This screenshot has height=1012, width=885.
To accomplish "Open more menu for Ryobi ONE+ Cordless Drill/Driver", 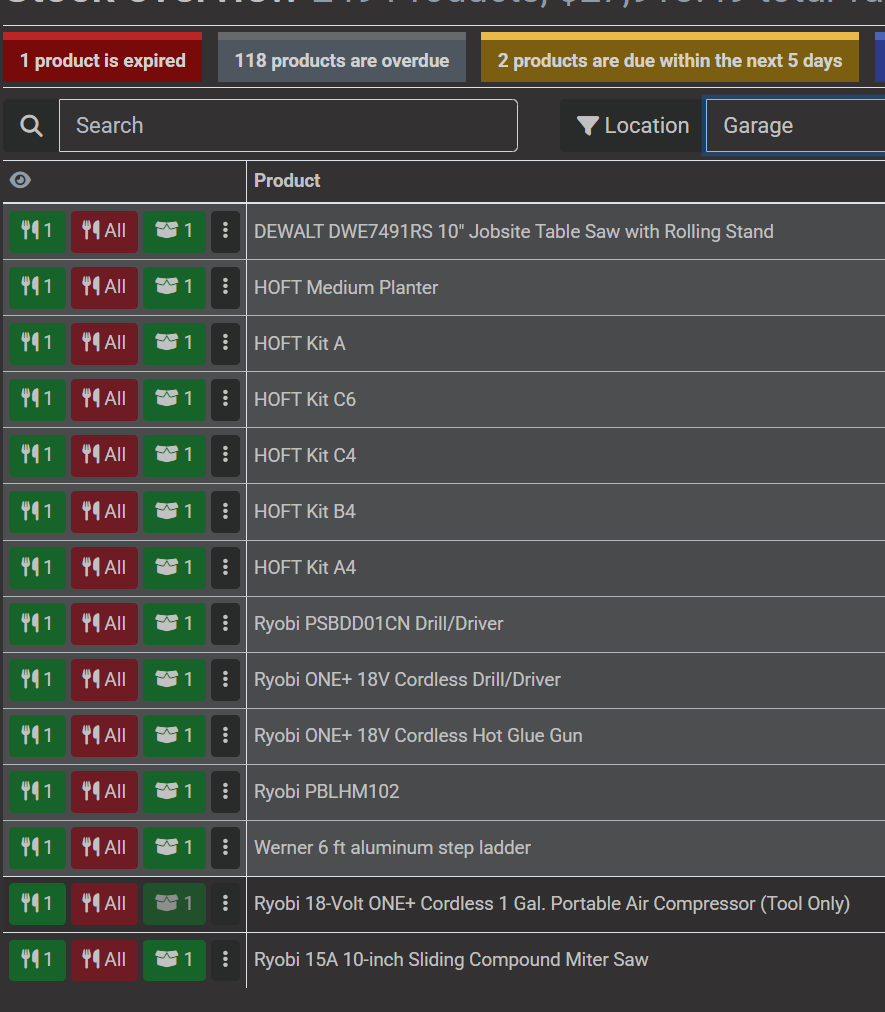I will click(225, 680).
